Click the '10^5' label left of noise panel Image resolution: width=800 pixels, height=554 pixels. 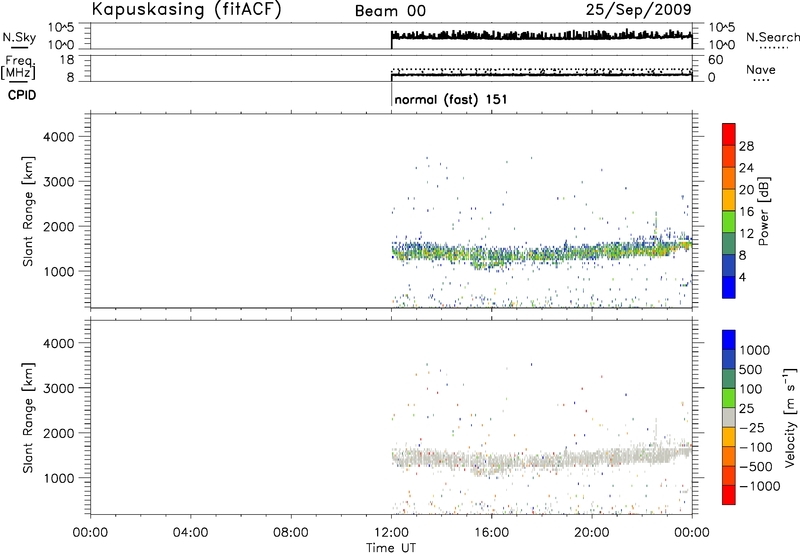pos(63,27)
